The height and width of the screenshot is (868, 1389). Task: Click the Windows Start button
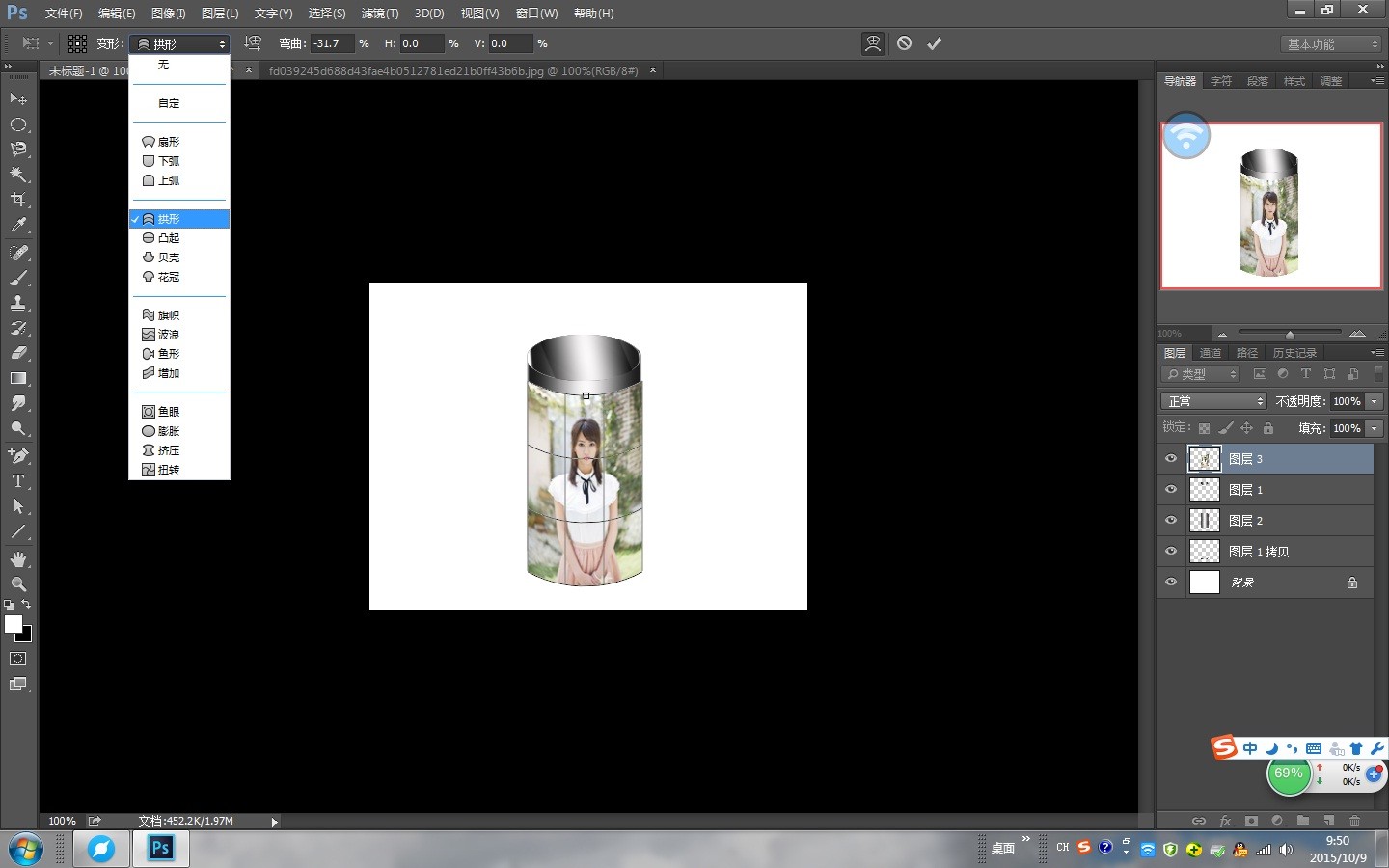click(x=26, y=849)
